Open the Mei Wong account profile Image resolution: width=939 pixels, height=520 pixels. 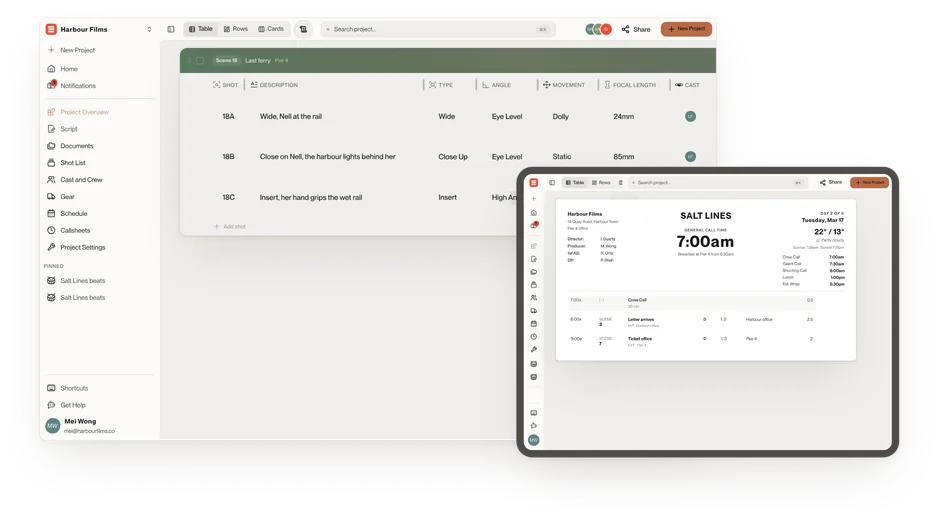coord(80,425)
